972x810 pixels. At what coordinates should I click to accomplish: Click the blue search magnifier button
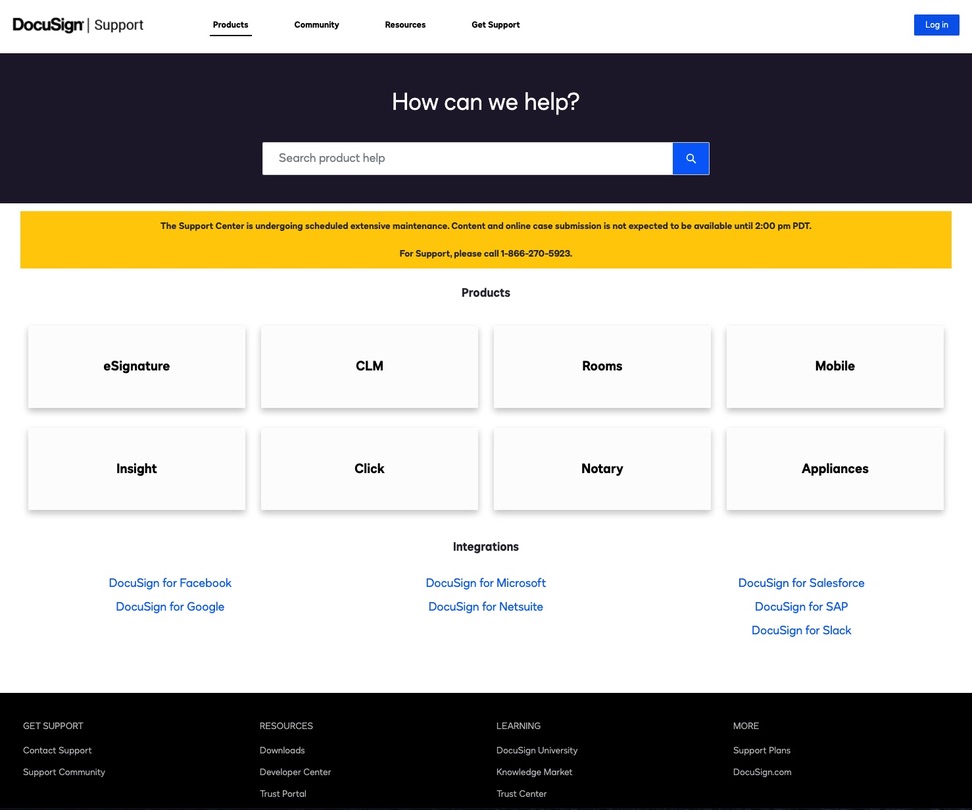click(691, 159)
